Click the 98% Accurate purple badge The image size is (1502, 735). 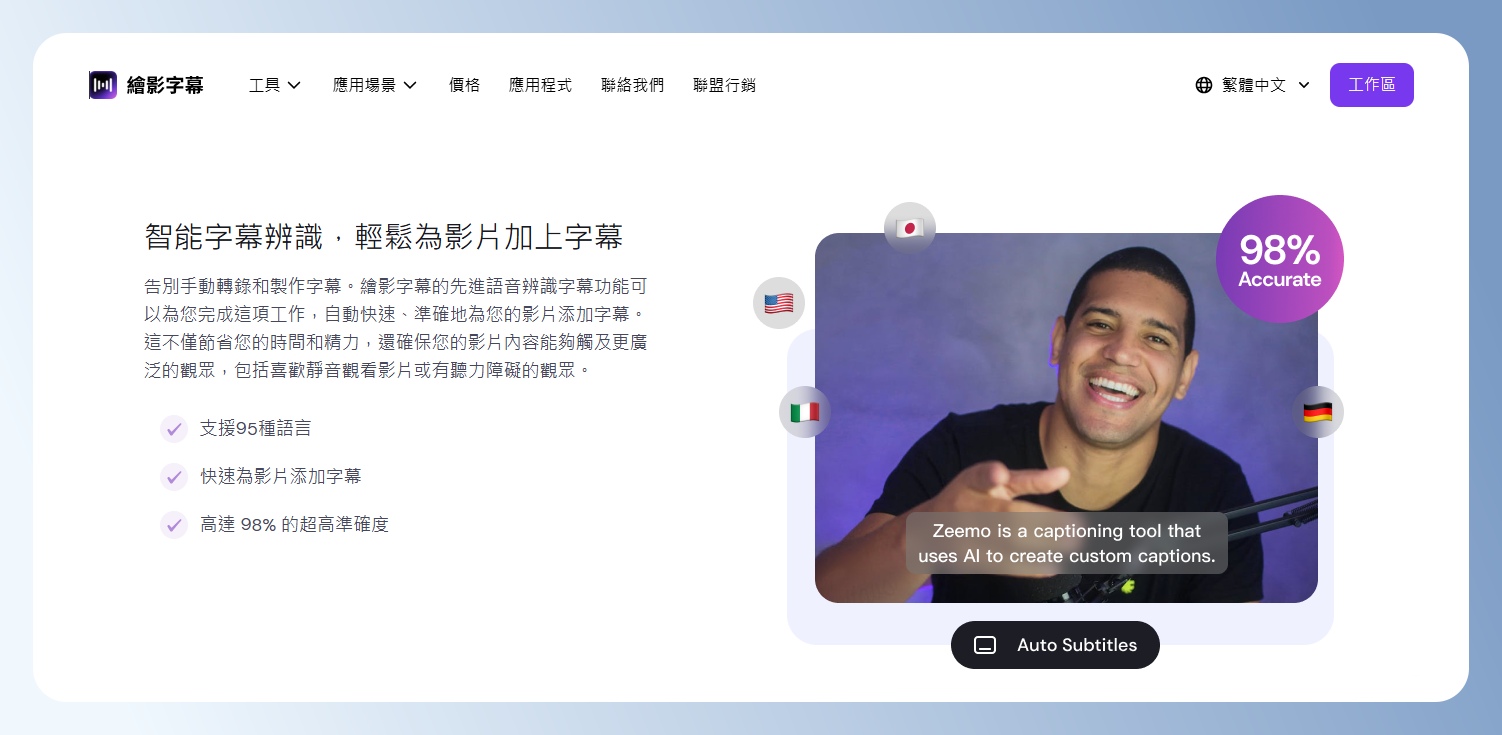pos(1280,259)
